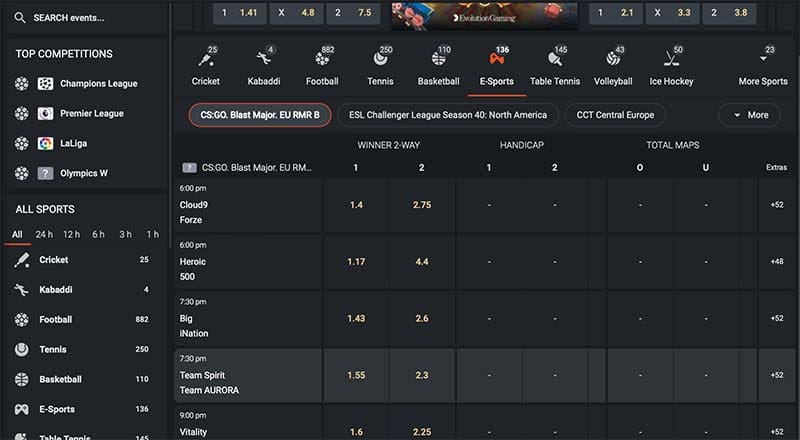The height and width of the screenshot is (440, 800).
Task: Select the 1 h time filter tab
Action: [153, 234]
